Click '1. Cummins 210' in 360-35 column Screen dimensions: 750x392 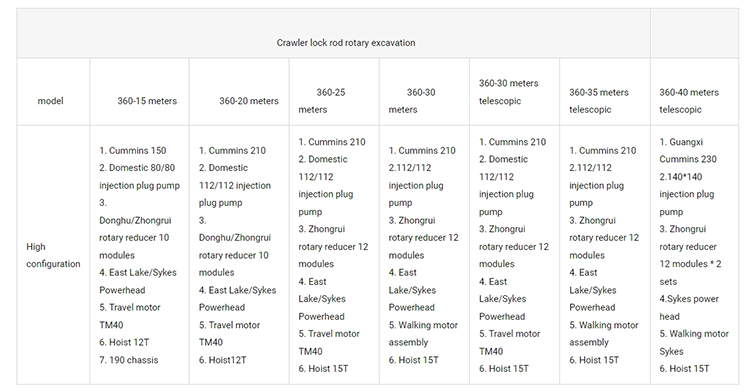pos(603,151)
